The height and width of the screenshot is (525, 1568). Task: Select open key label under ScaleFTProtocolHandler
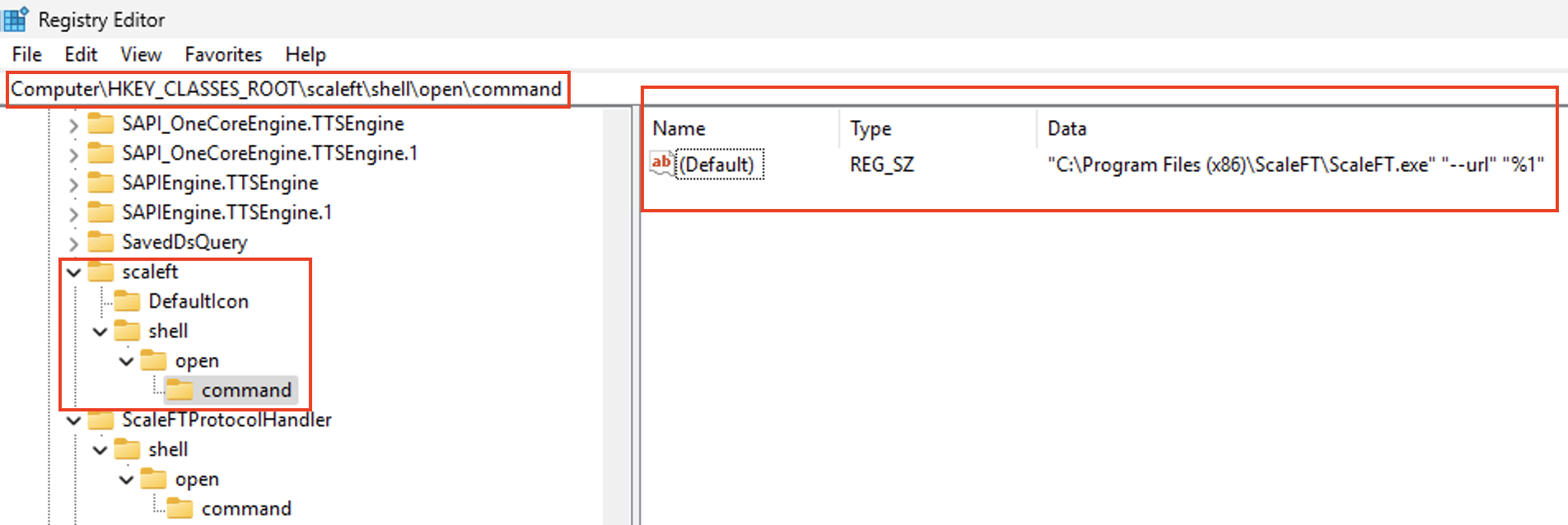tap(197, 479)
